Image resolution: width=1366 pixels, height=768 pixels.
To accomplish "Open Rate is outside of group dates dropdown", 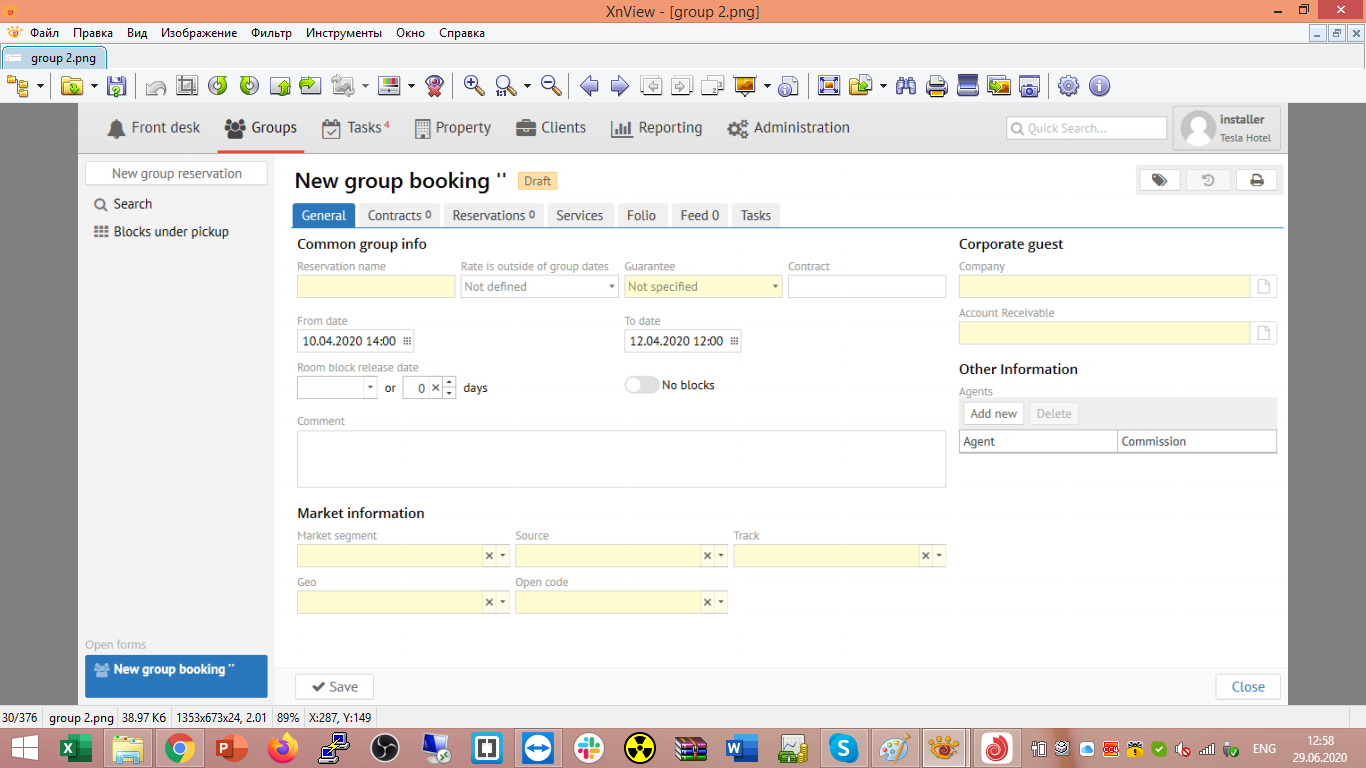I will pyautogui.click(x=611, y=287).
